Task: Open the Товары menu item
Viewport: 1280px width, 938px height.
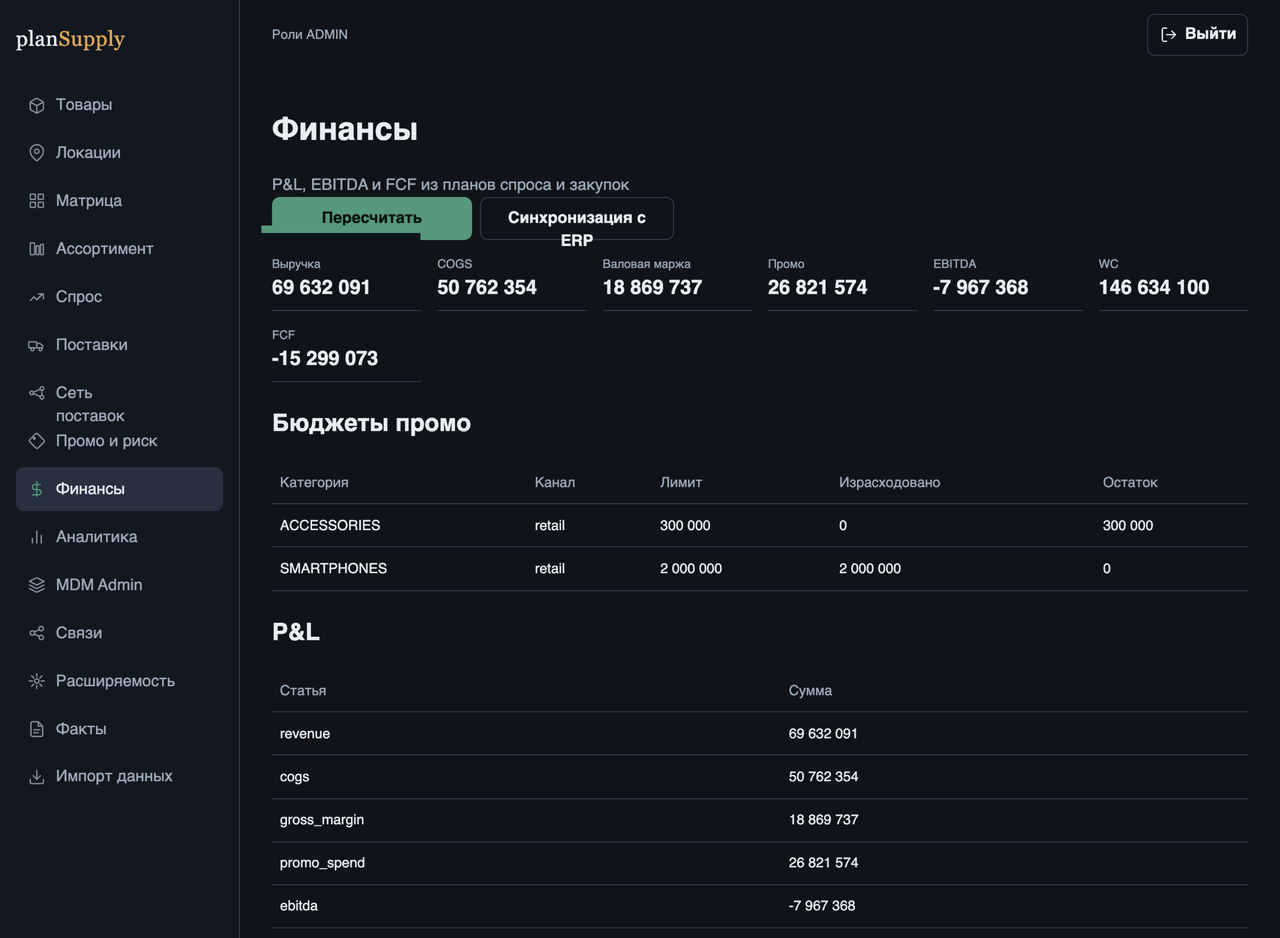Action: pyautogui.click(x=119, y=105)
